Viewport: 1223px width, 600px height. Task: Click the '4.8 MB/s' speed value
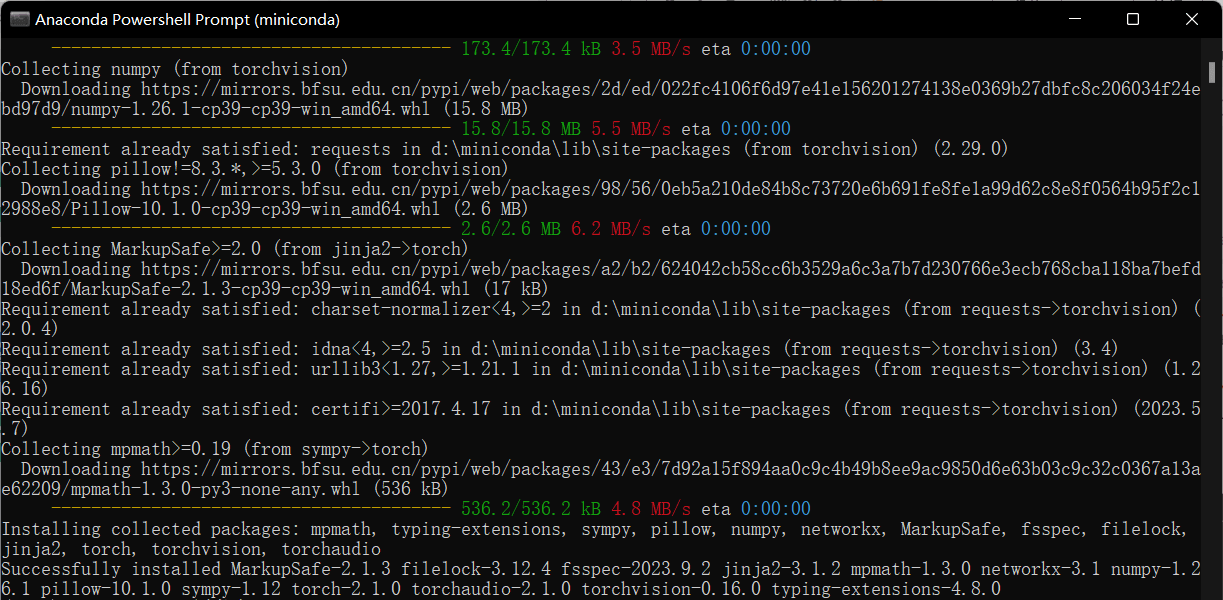[651, 509]
